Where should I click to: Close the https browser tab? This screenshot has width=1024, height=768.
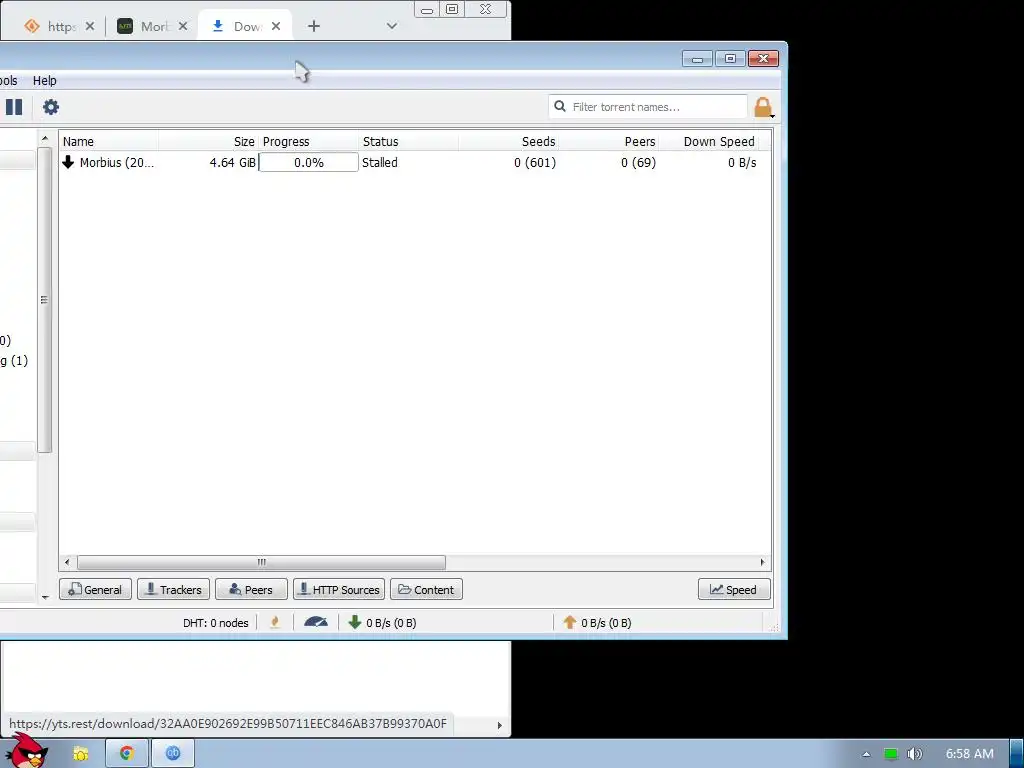(x=90, y=26)
